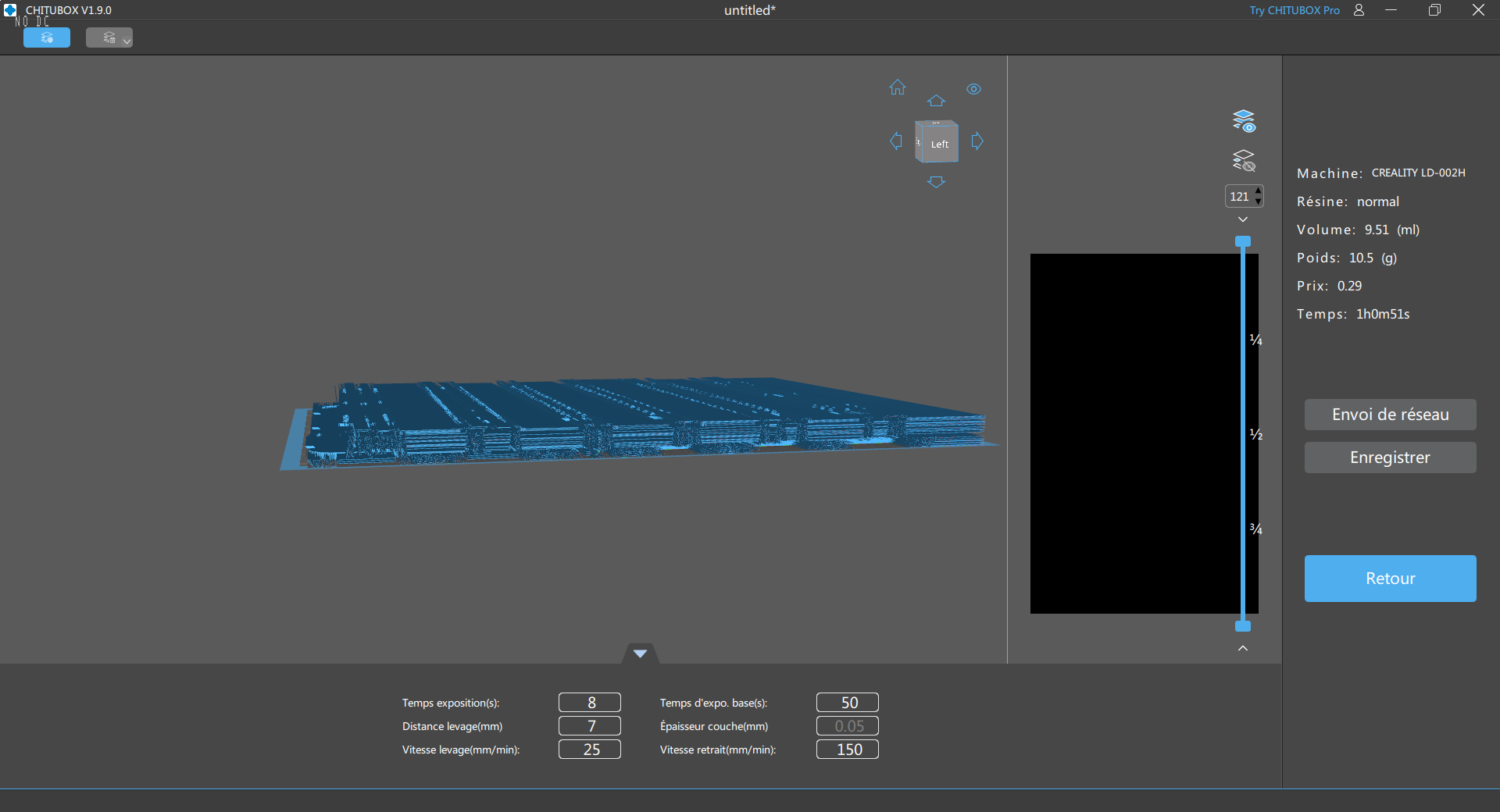Click the "Distance levage(mm)" label
The height and width of the screenshot is (812, 1500).
tap(452, 726)
